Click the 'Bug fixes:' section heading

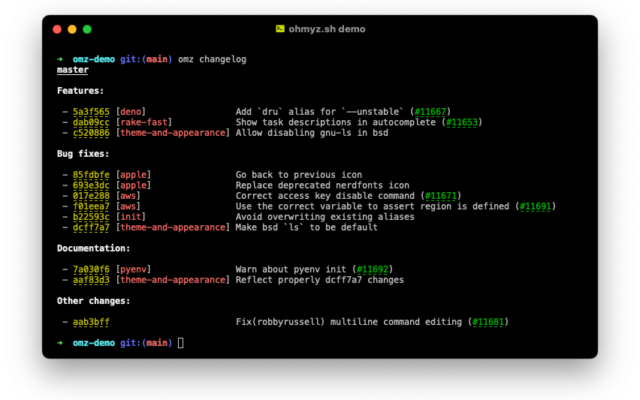(x=83, y=154)
